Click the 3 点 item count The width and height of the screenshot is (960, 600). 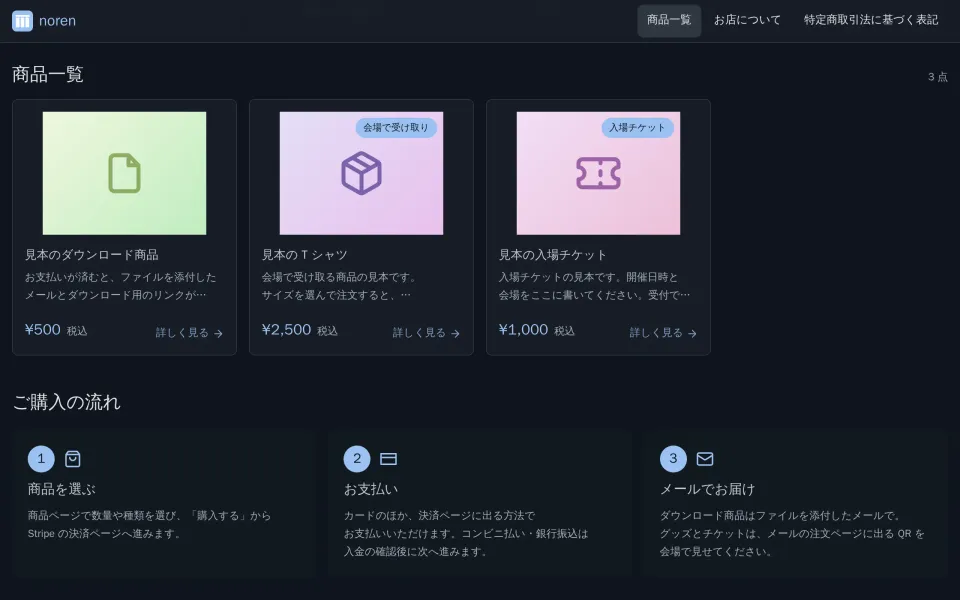[x=937, y=77]
